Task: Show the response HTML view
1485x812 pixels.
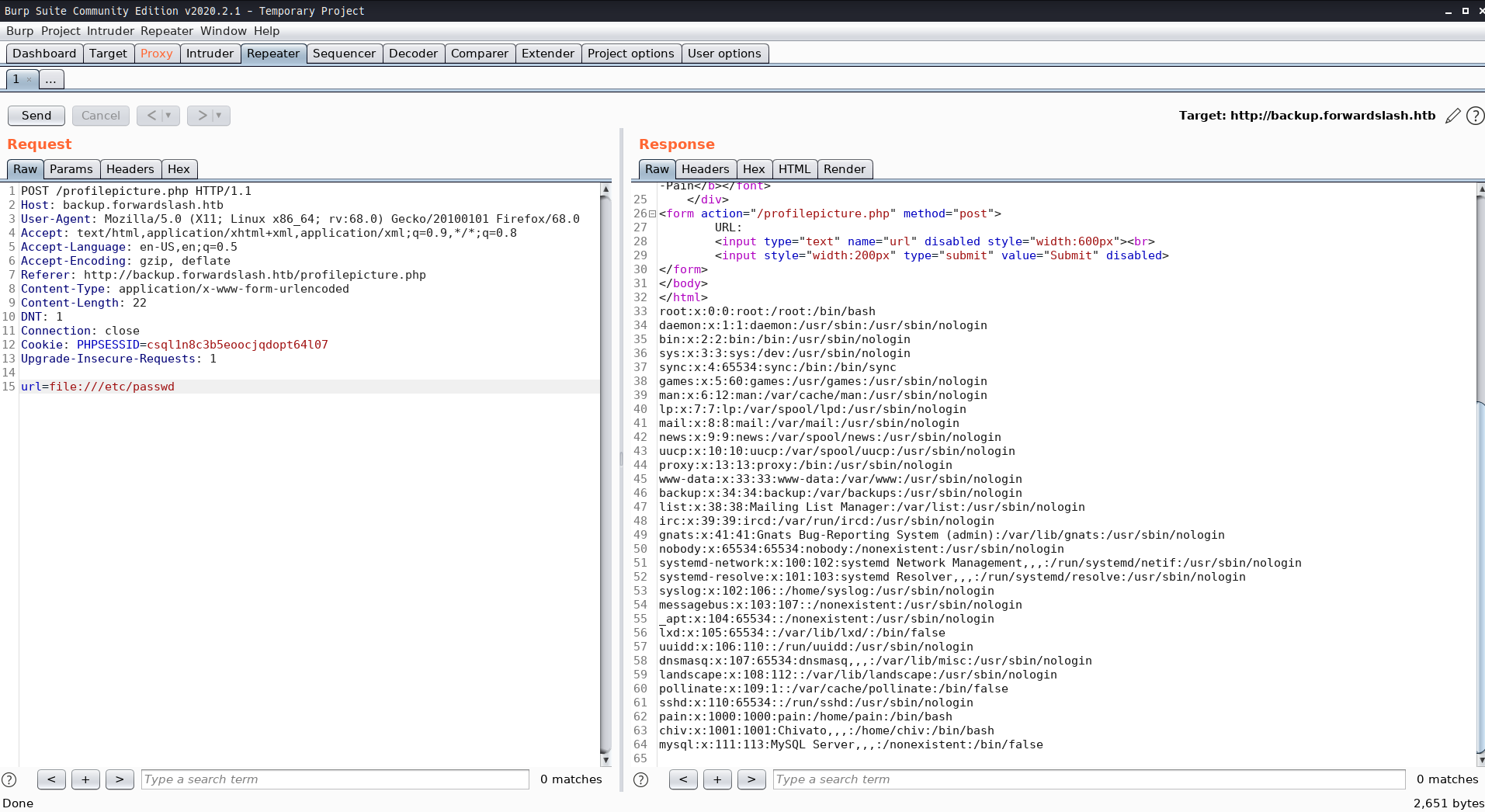Action: (x=794, y=169)
